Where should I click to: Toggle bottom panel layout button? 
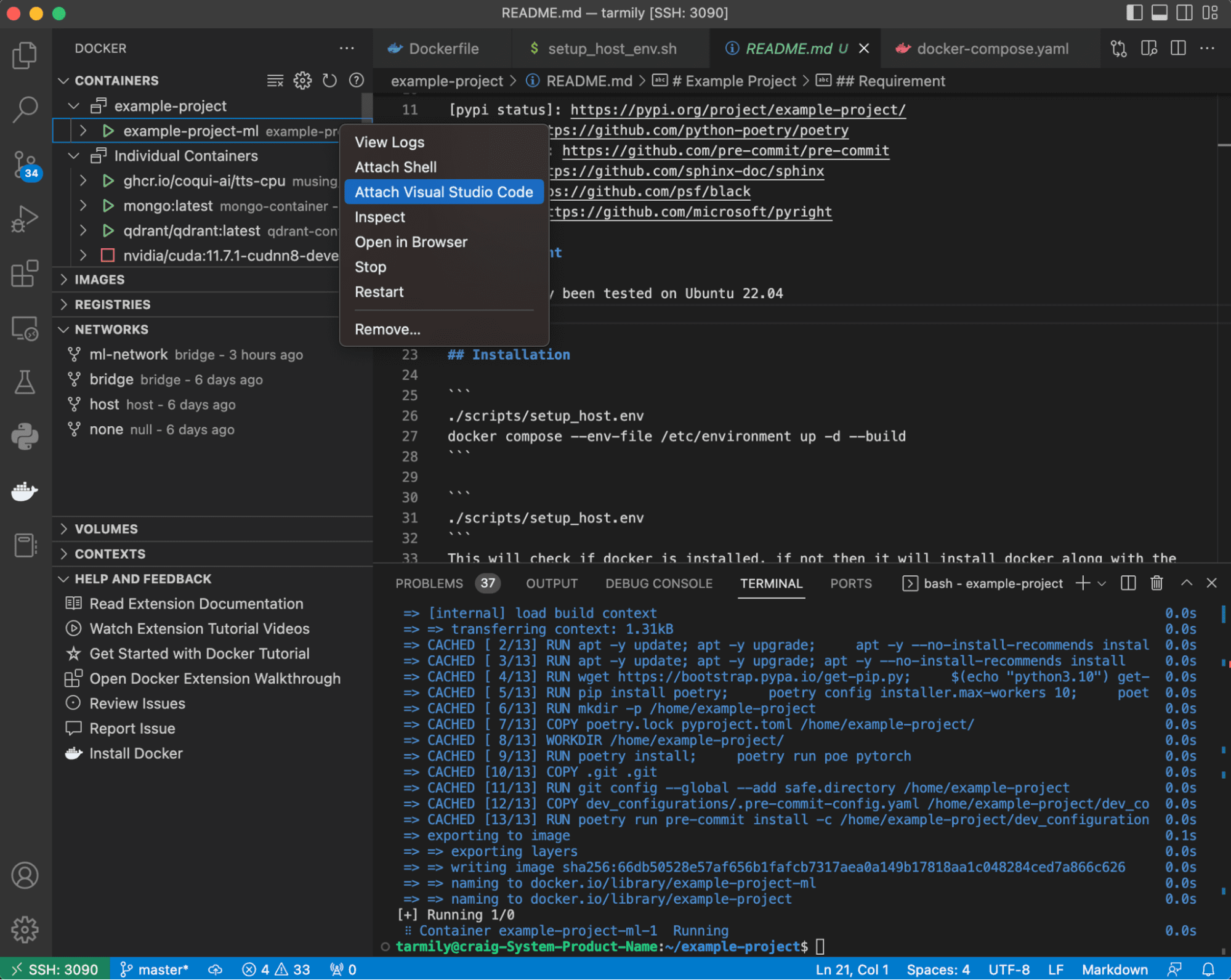point(1159,13)
